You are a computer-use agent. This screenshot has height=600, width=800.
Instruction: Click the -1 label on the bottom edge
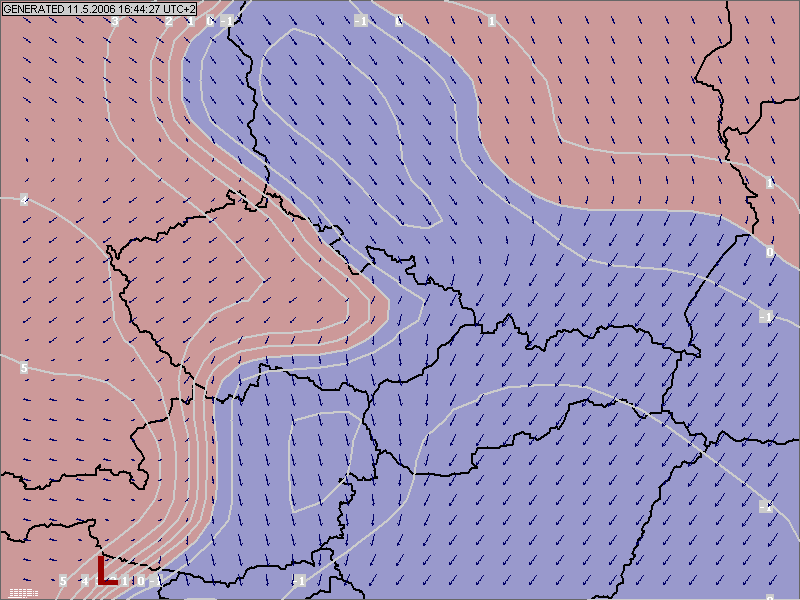point(298,581)
